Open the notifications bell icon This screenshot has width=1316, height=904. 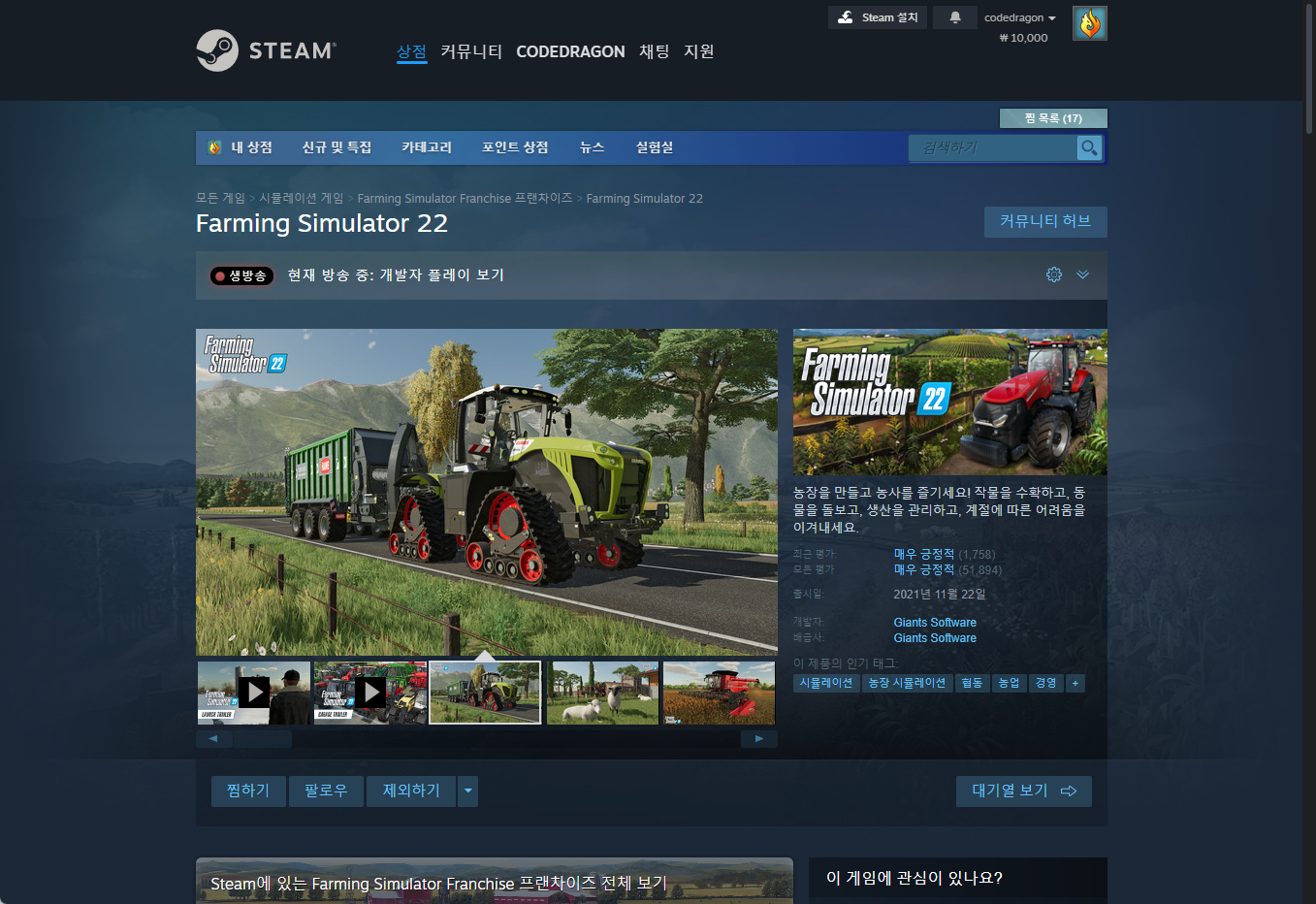coord(955,17)
